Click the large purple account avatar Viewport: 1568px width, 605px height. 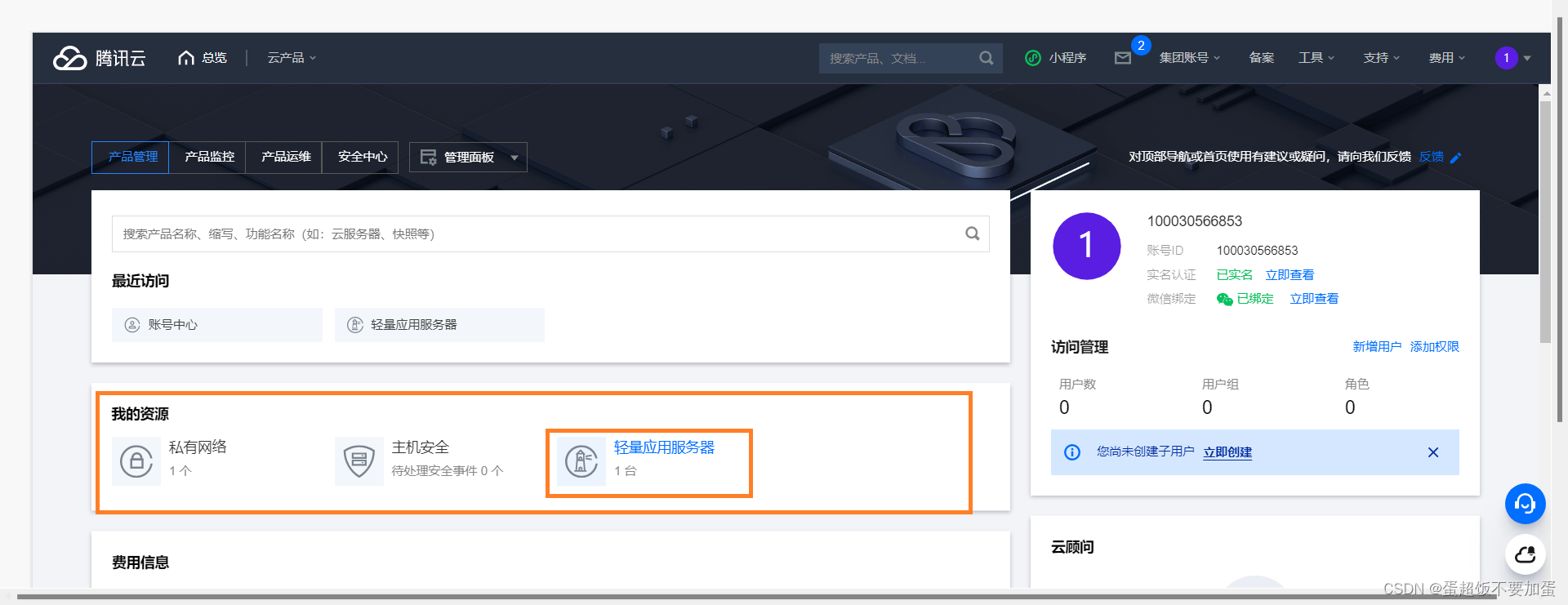point(1087,246)
